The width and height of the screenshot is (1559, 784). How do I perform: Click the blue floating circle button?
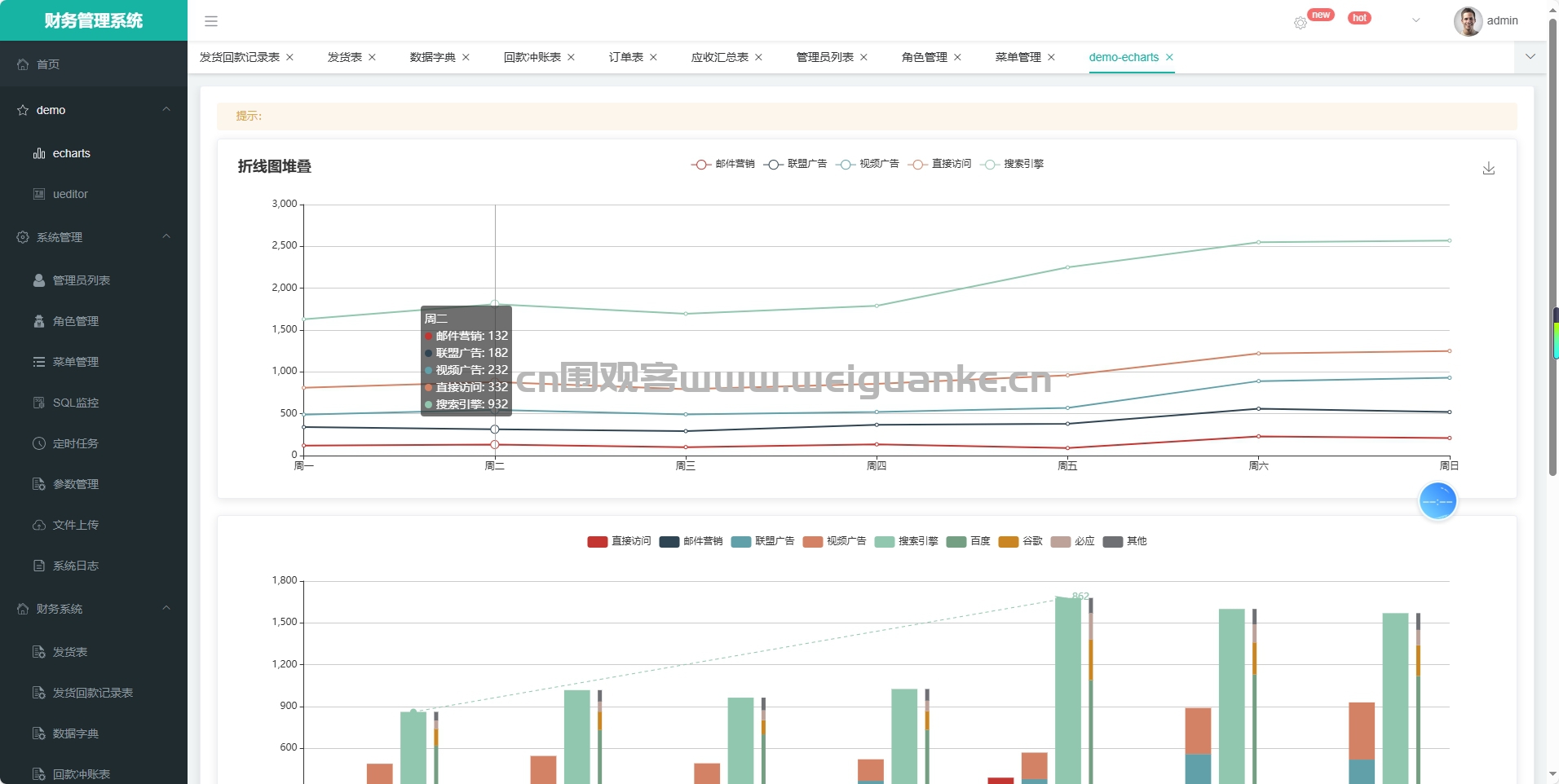(1438, 501)
